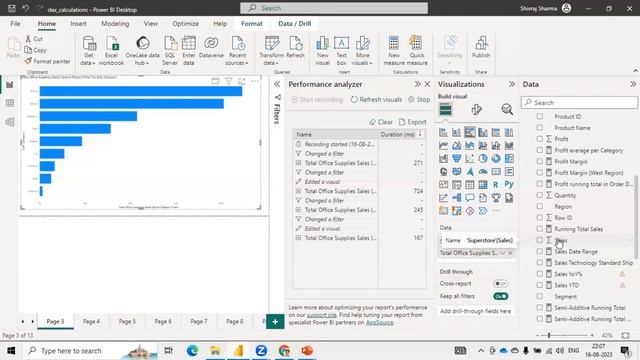The width and height of the screenshot is (640, 360).
Task: Toggle Keep all filters switch
Action: click(x=500, y=296)
